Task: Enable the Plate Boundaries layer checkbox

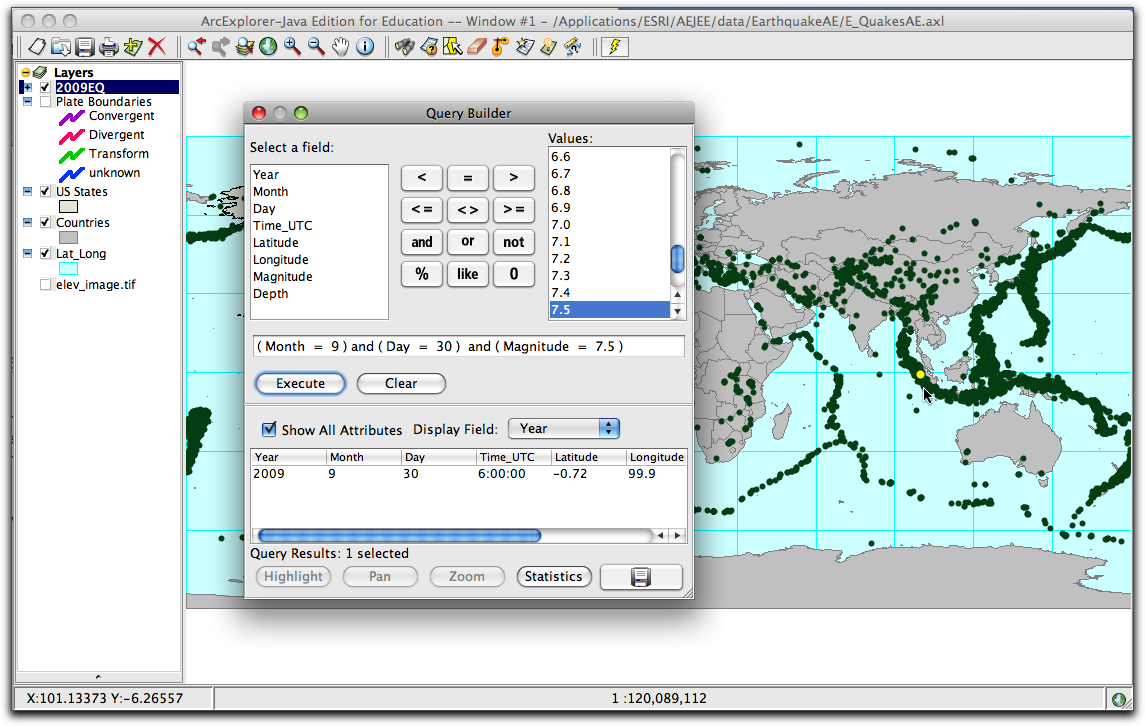Action: tap(44, 102)
